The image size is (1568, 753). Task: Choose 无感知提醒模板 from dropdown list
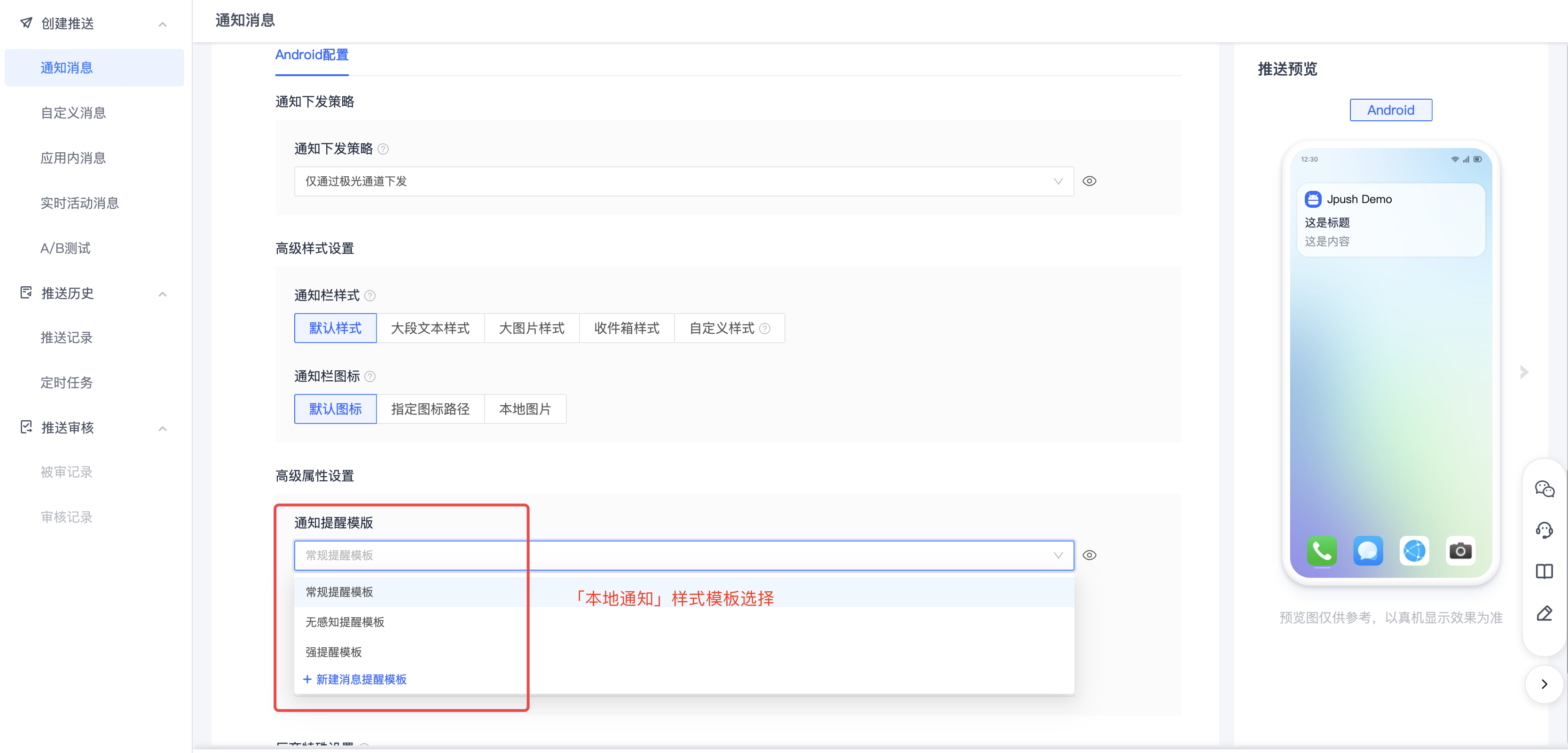click(x=345, y=622)
